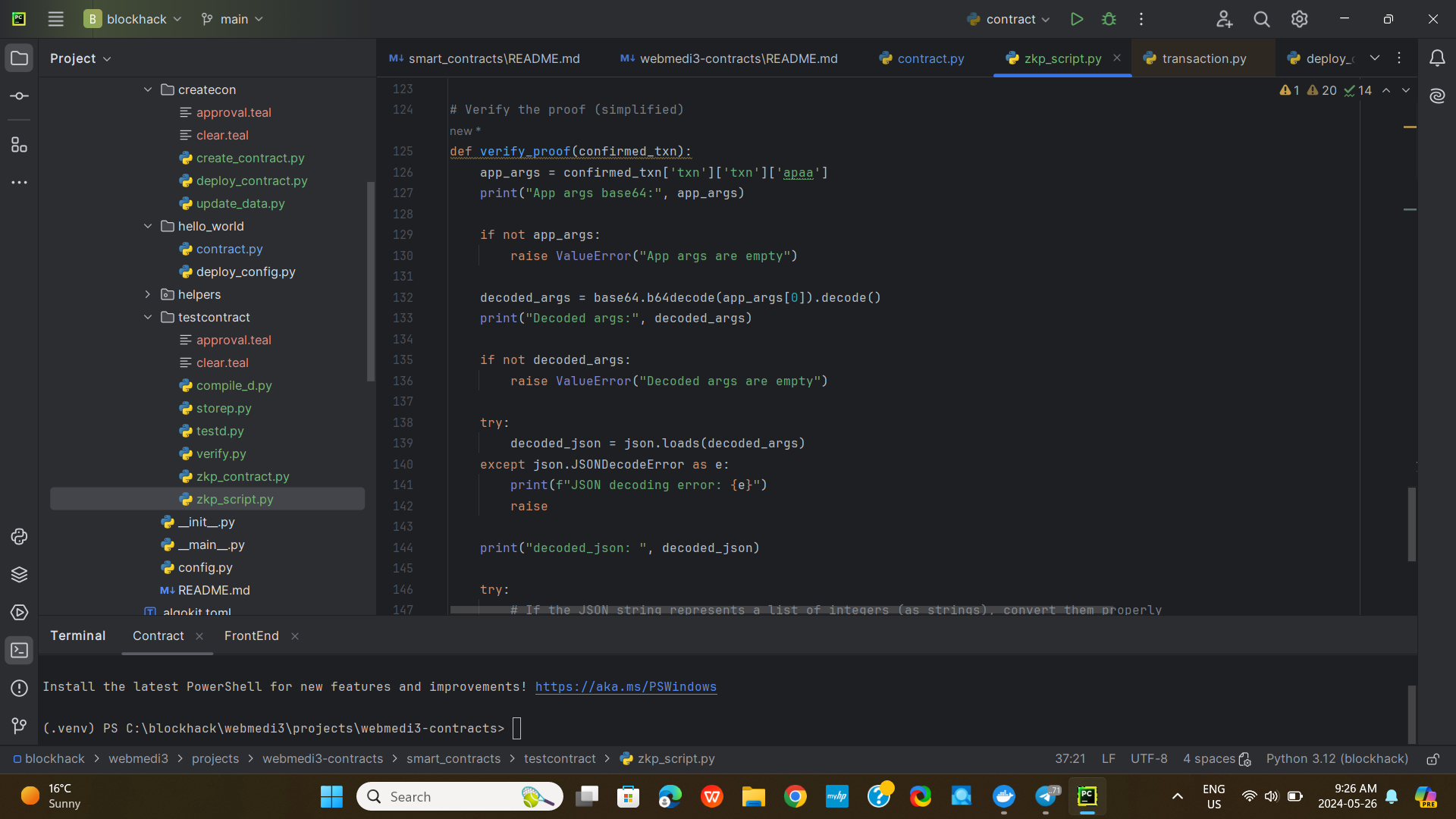
Task: Click the editor vertical scrollbar thumb
Action: (x=1411, y=524)
